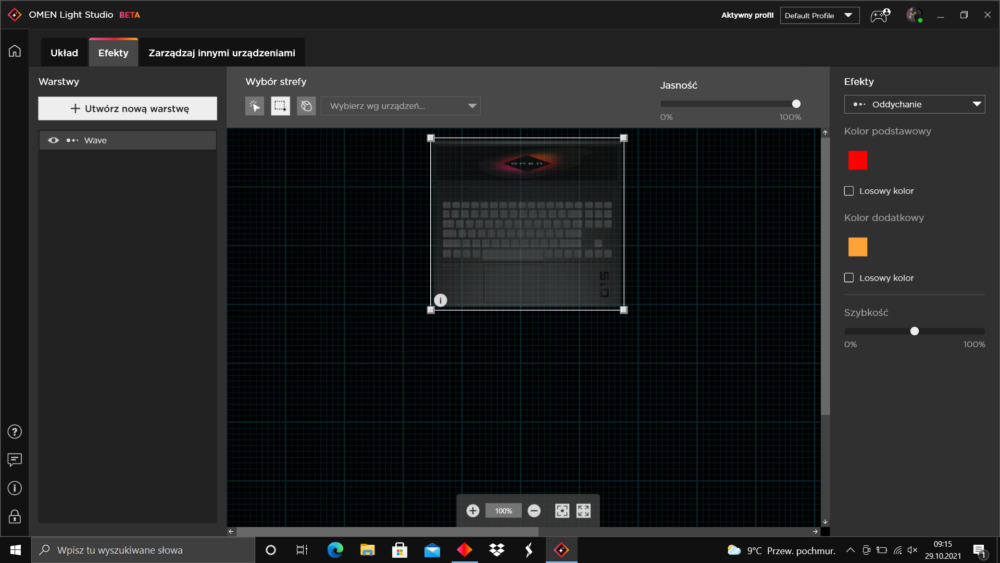This screenshot has width=1000, height=563.
Task: Open the user avatar in title bar
Action: 915,15
